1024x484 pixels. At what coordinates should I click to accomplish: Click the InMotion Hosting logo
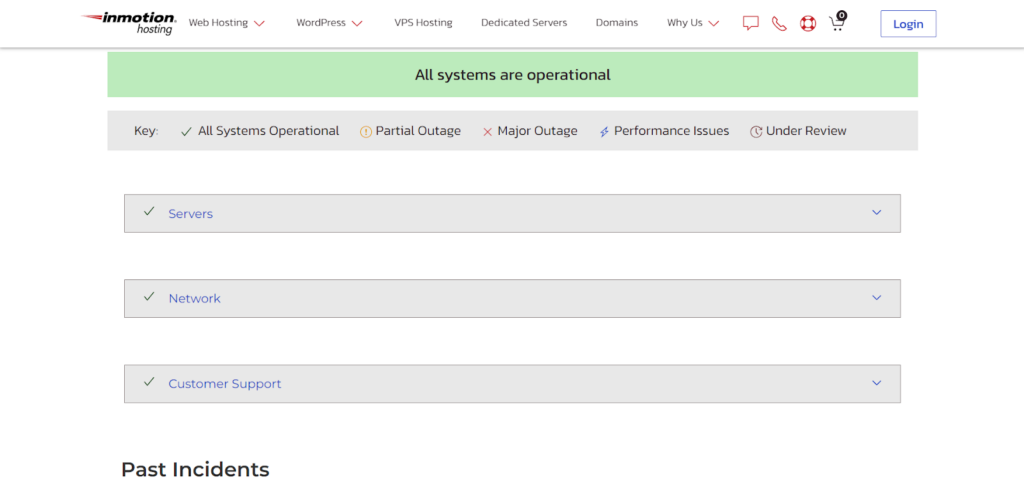[x=129, y=23]
